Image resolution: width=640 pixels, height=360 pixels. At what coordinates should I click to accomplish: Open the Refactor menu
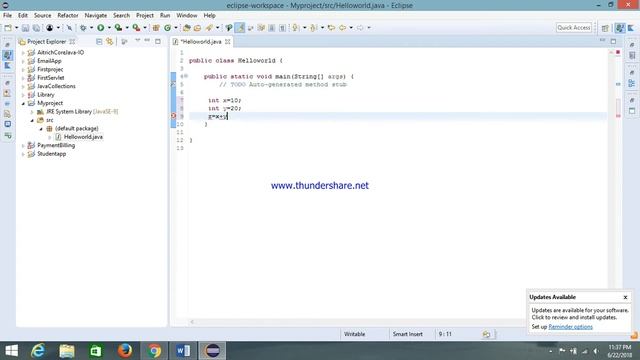68,16
